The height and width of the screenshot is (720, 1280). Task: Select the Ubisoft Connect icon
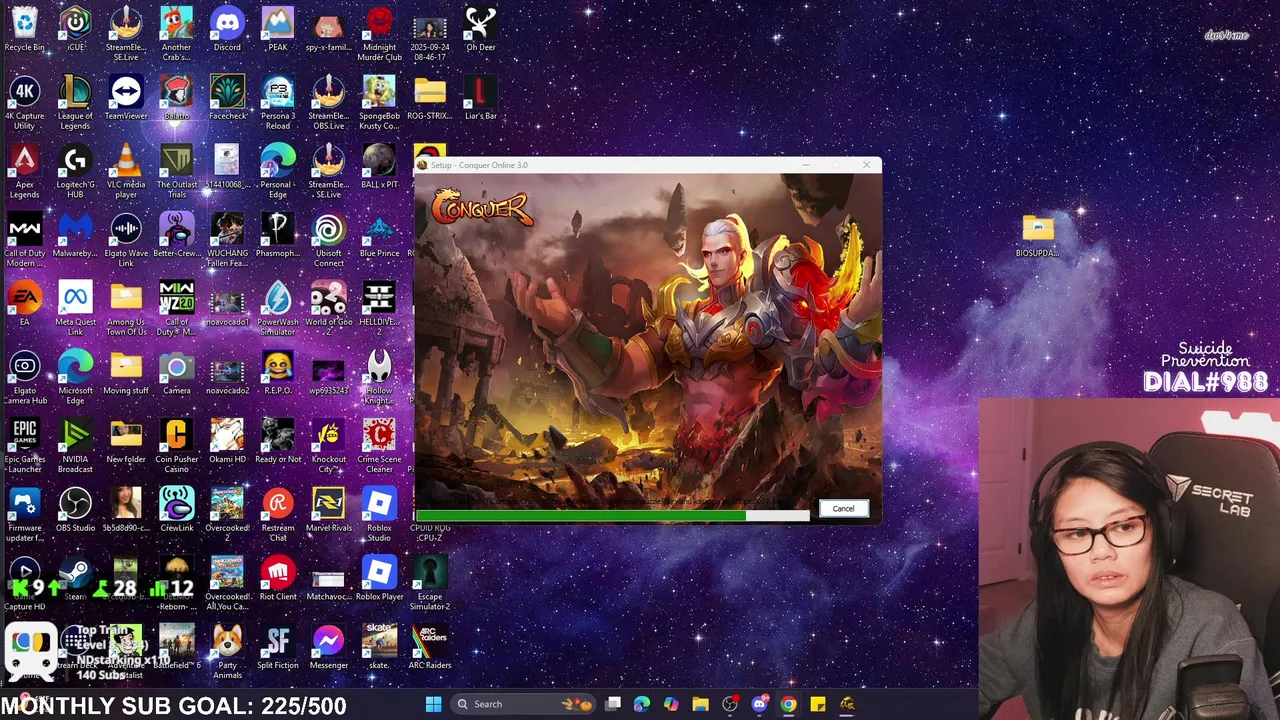pyautogui.click(x=328, y=240)
